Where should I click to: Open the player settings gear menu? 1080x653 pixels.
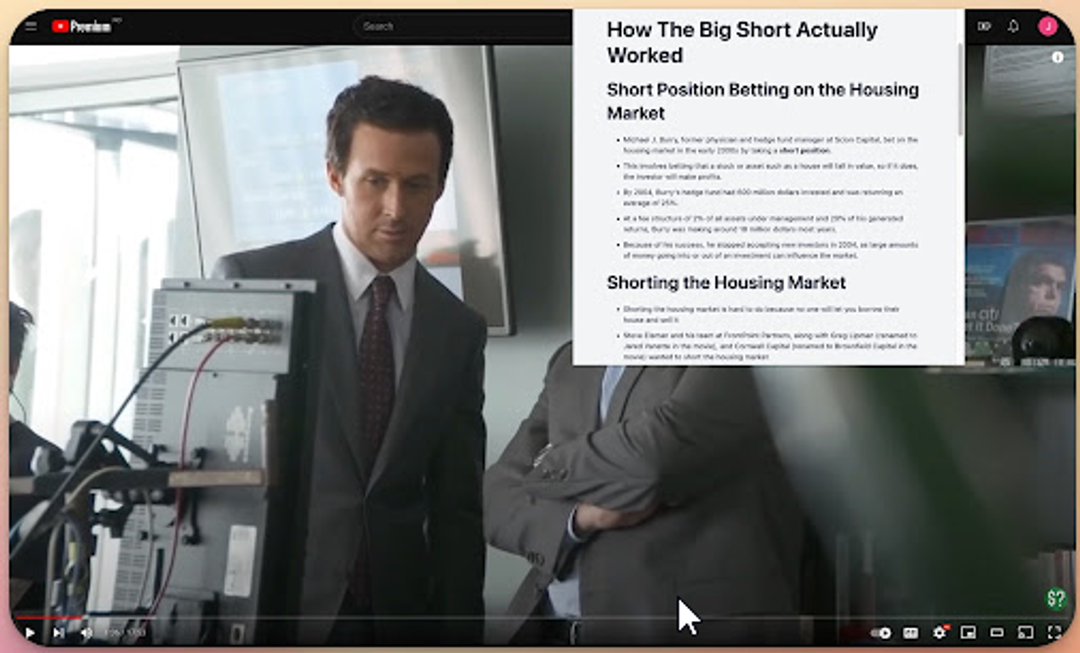tap(939, 632)
